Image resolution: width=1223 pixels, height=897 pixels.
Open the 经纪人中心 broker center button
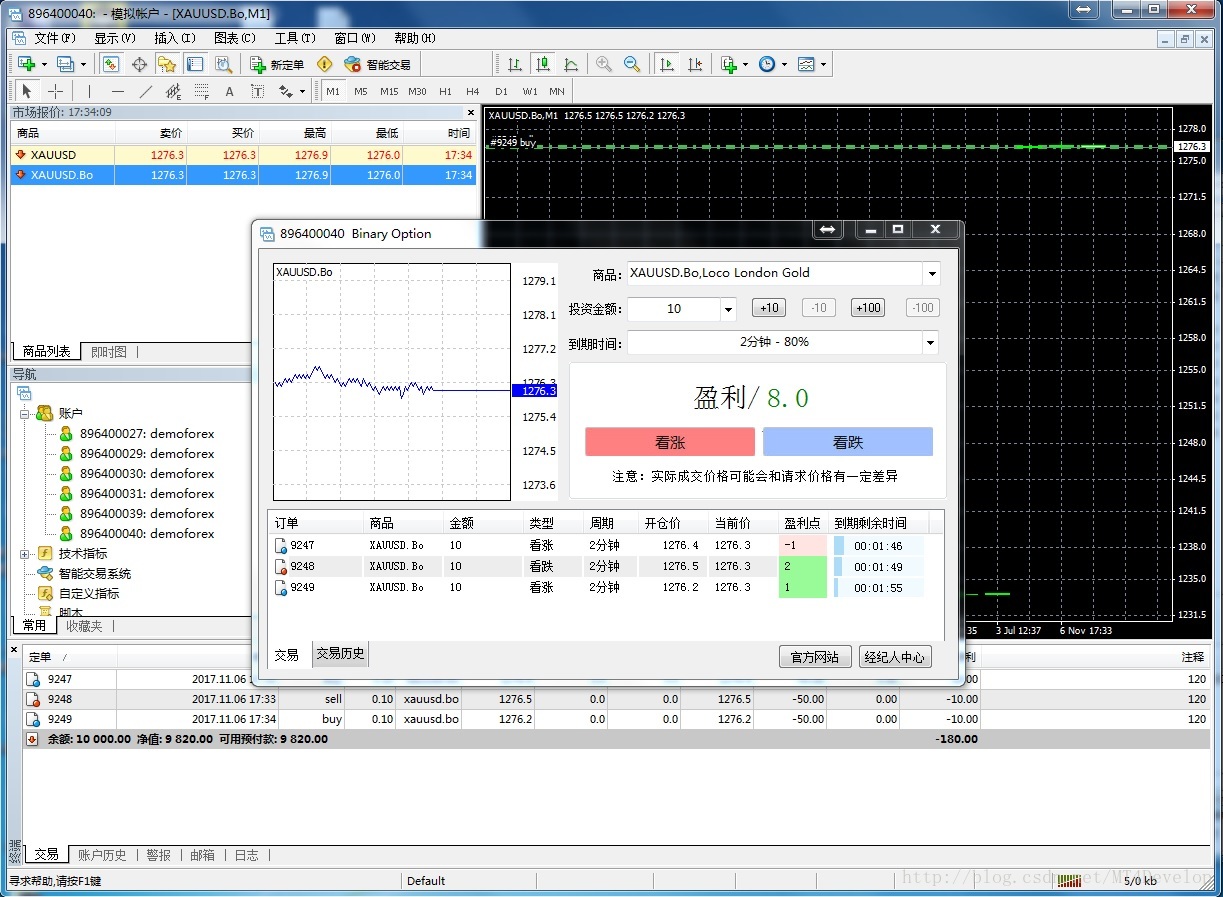895,657
